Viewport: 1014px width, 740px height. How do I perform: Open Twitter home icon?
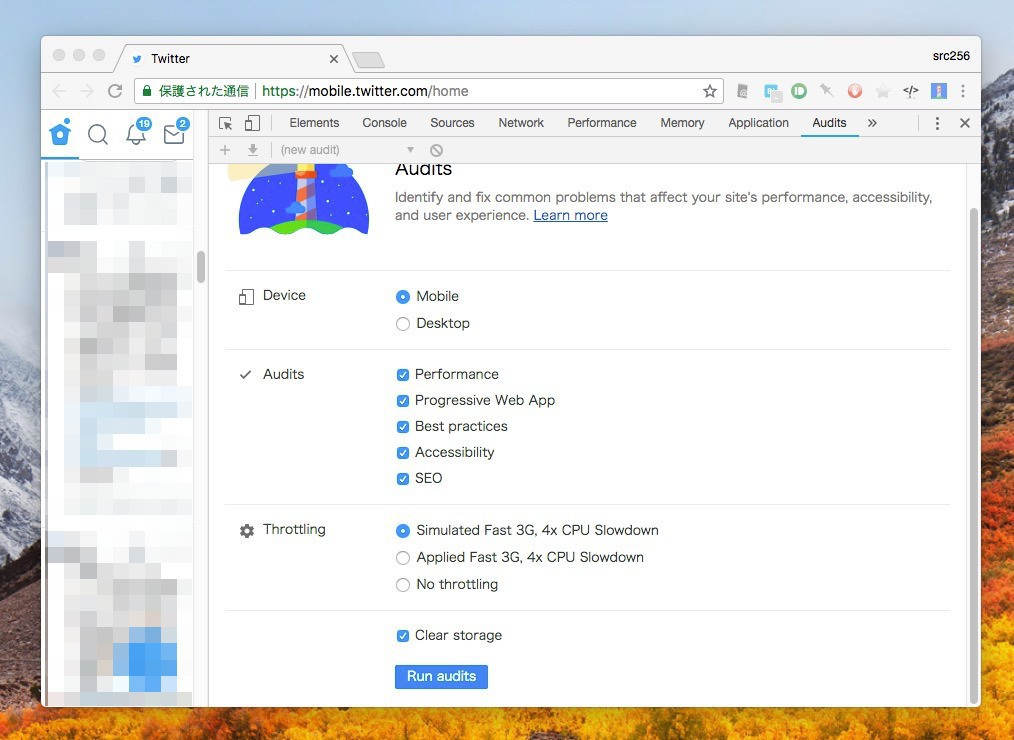[60, 133]
